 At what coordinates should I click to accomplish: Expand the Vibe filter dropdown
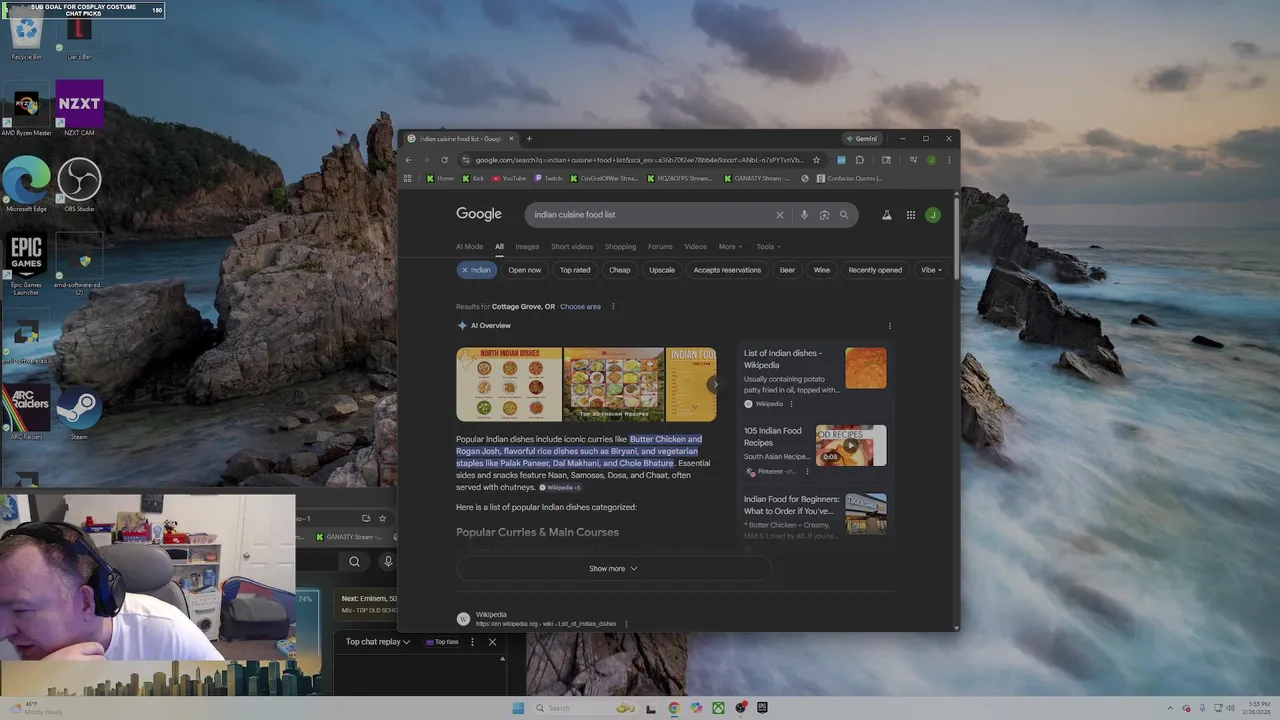(930, 270)
